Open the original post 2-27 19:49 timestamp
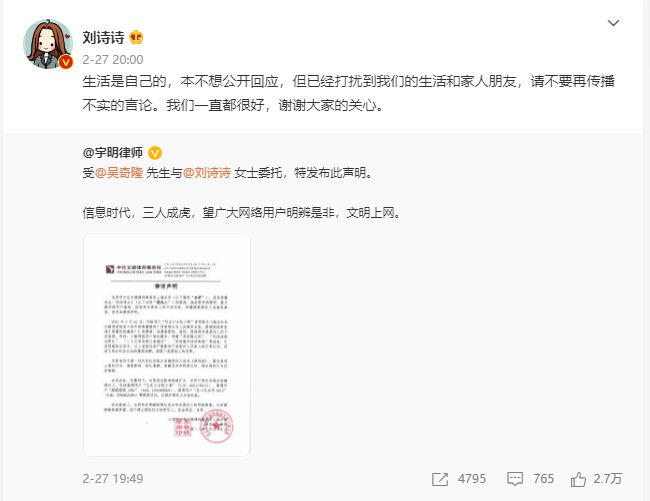The width and height of the screenshot is (650, 501). pyautogui.click(x=113, y=479)
